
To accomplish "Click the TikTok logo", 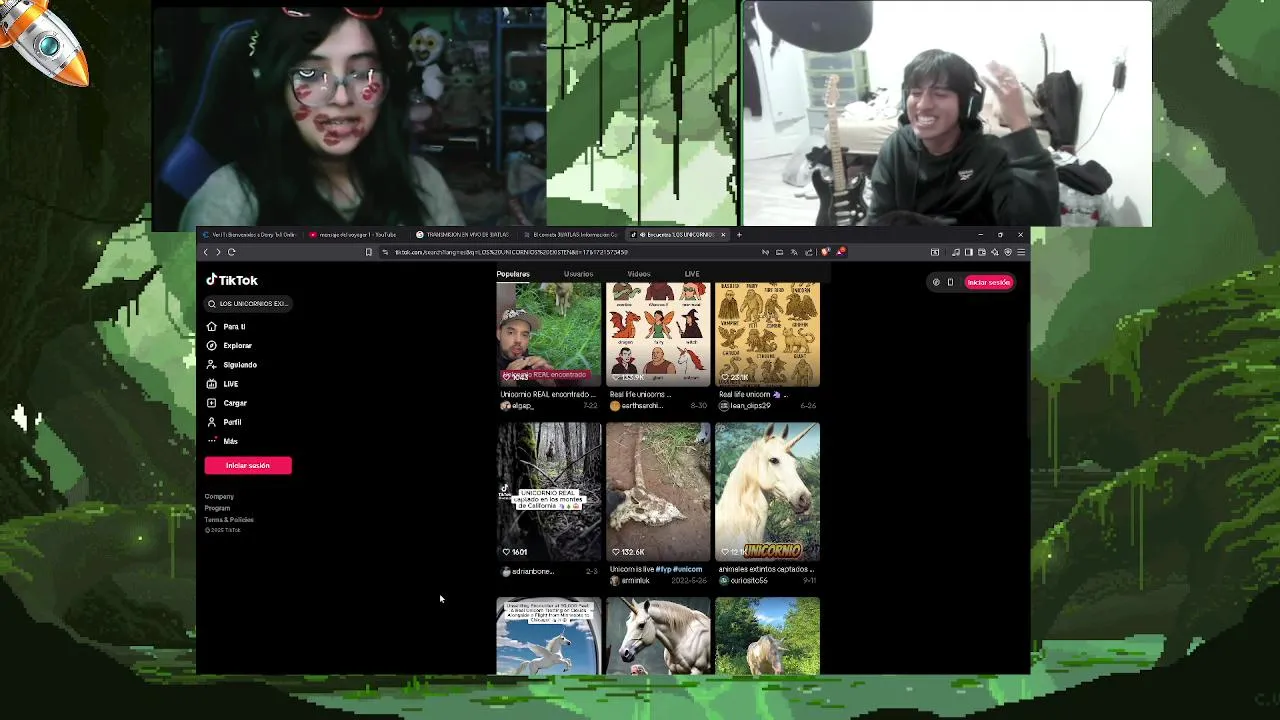I will click(232, 280).
